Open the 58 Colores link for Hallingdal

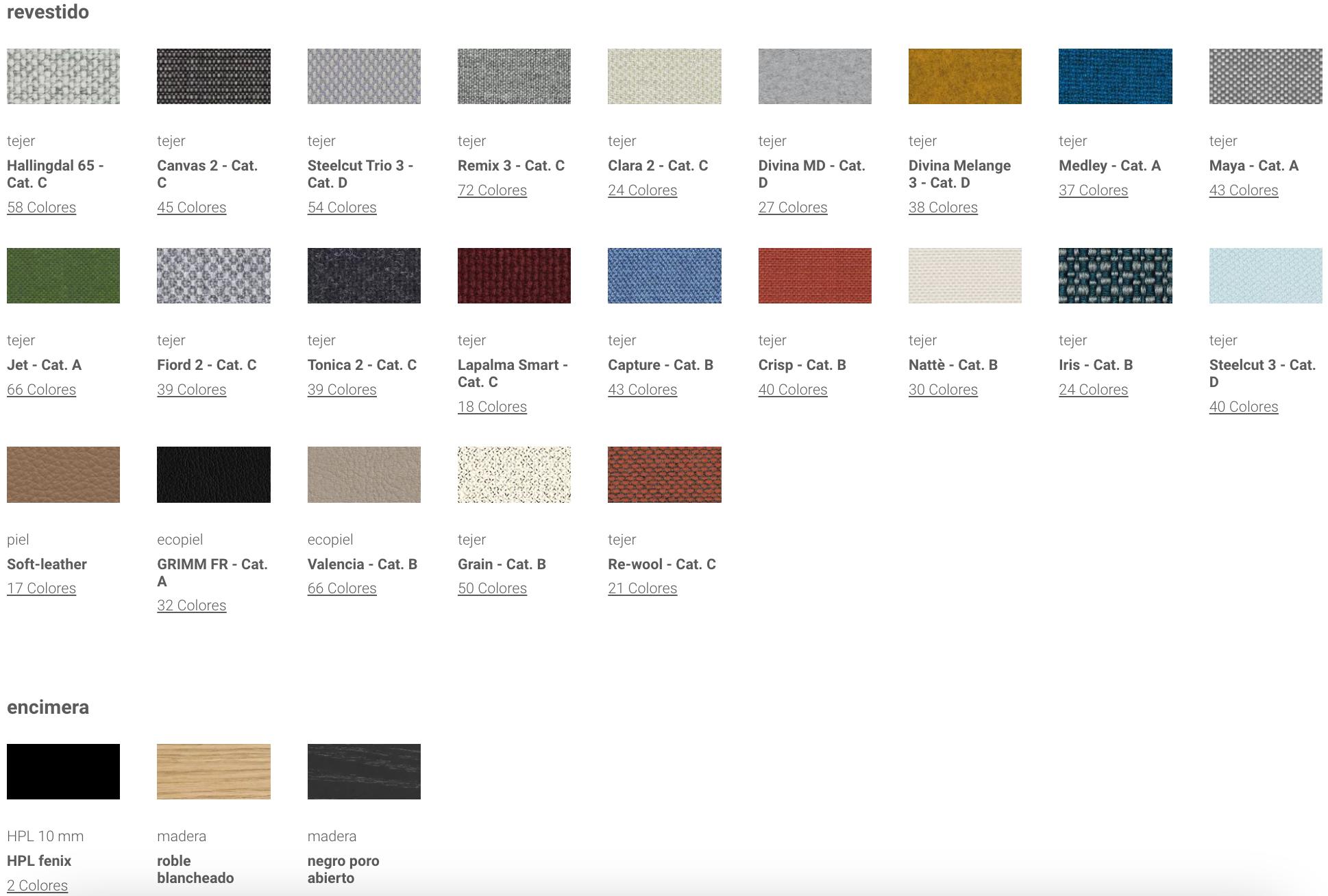(x=41, y=208)
